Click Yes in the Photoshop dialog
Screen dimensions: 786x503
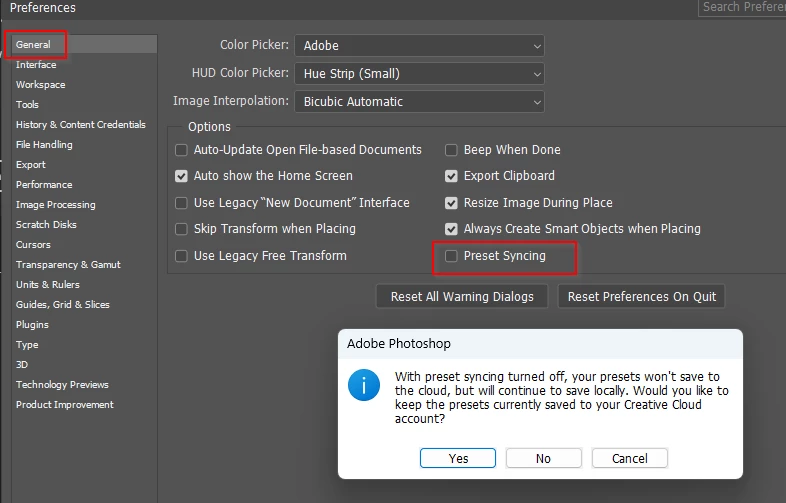pos(458,458)
